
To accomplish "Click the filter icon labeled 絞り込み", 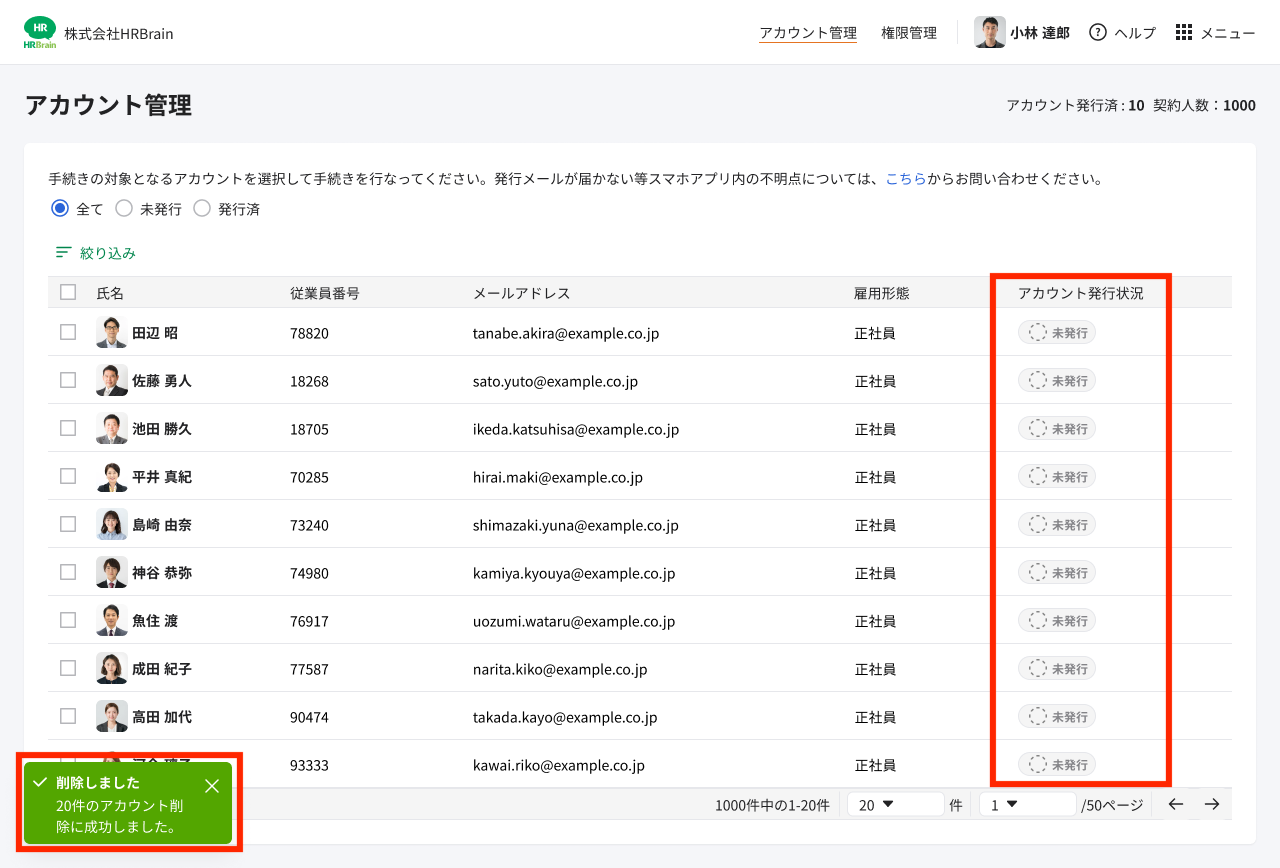I will [x=64, y=253].
